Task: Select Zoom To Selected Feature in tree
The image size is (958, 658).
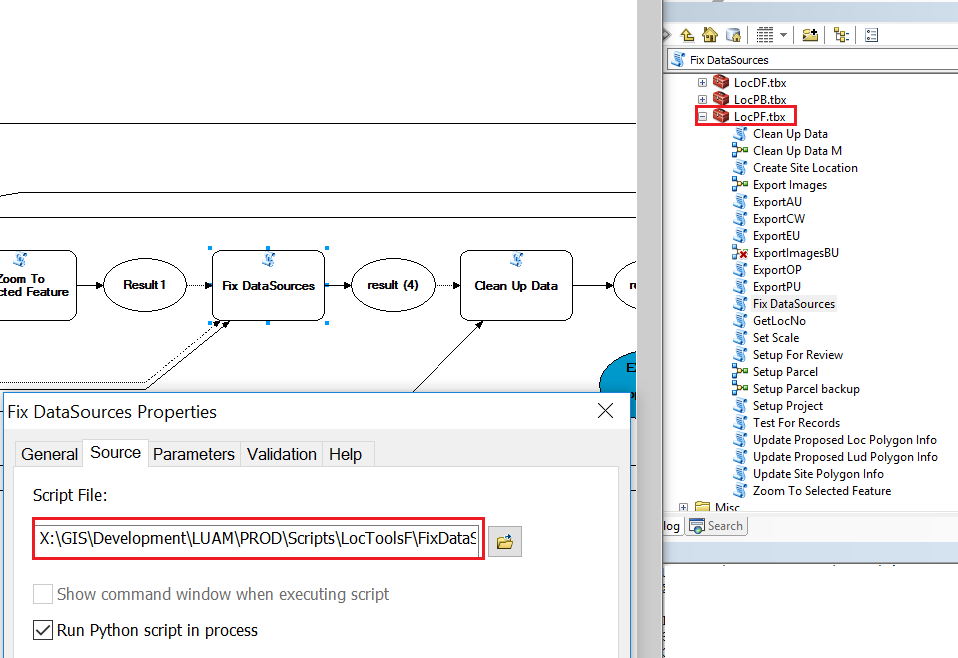Action: [821, 491]
